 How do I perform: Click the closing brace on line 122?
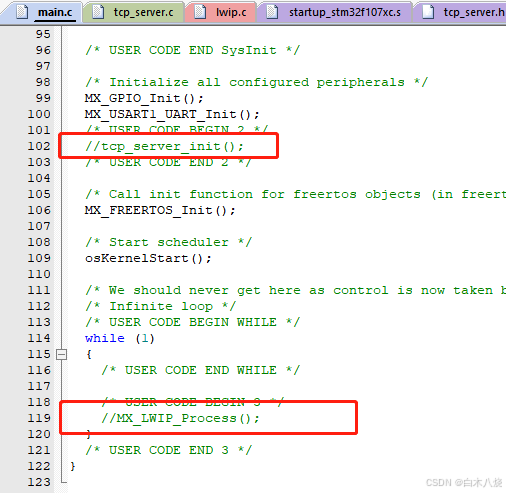(73, 466)
